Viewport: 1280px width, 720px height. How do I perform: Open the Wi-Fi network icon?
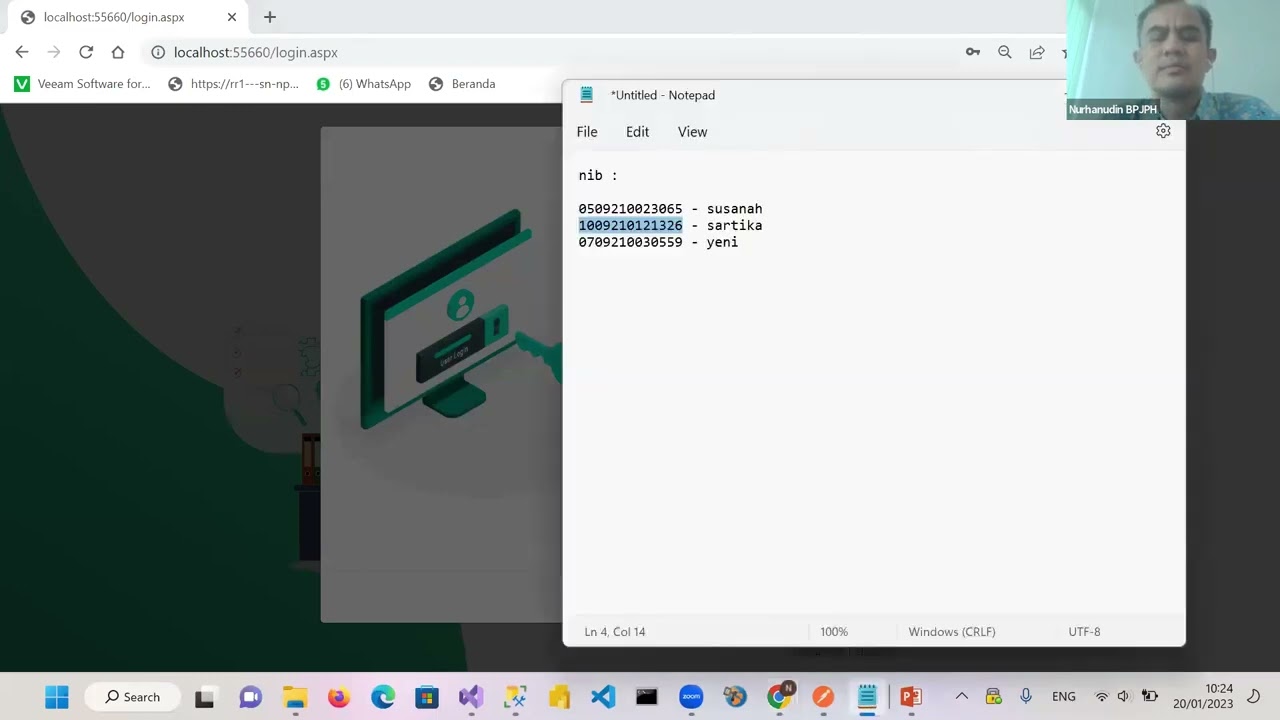click(x=1101, y=697)
